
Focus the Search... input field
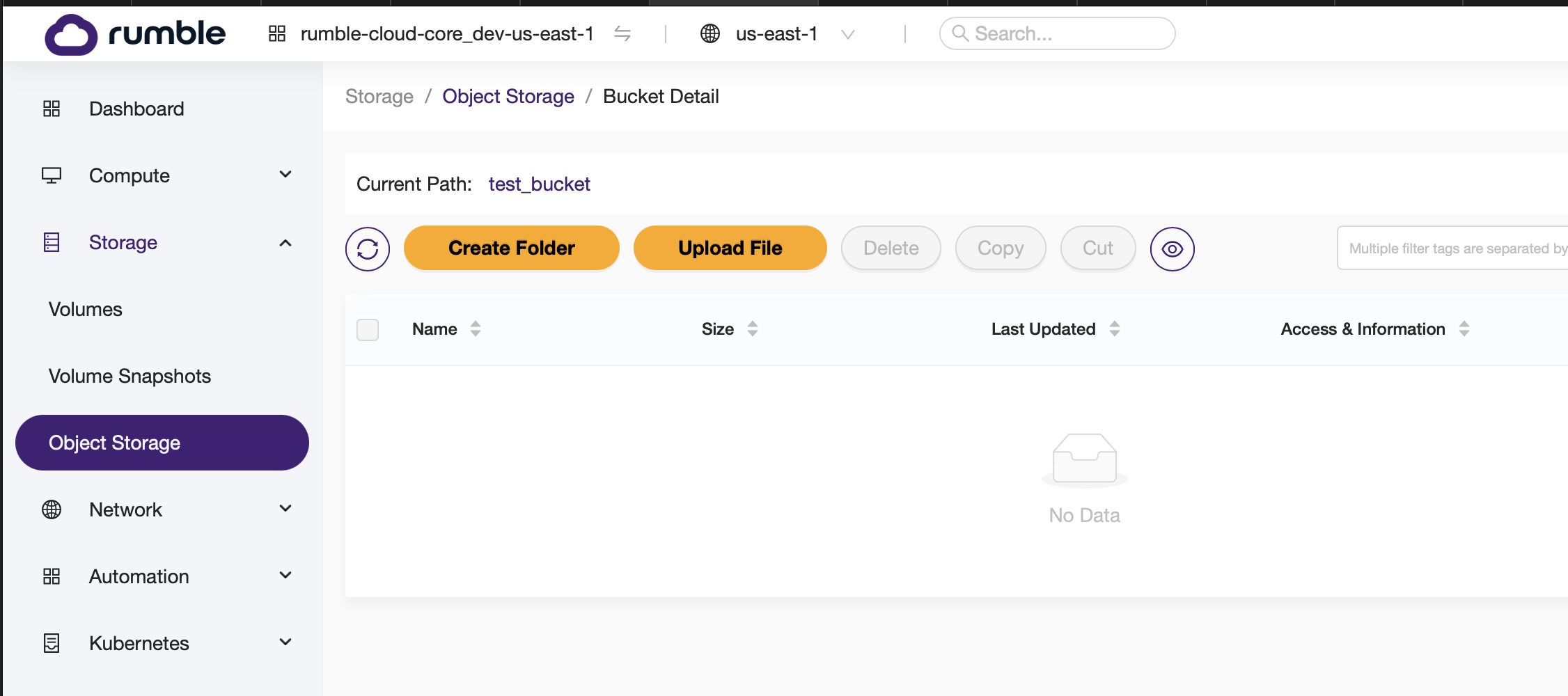coord(1057,33)
